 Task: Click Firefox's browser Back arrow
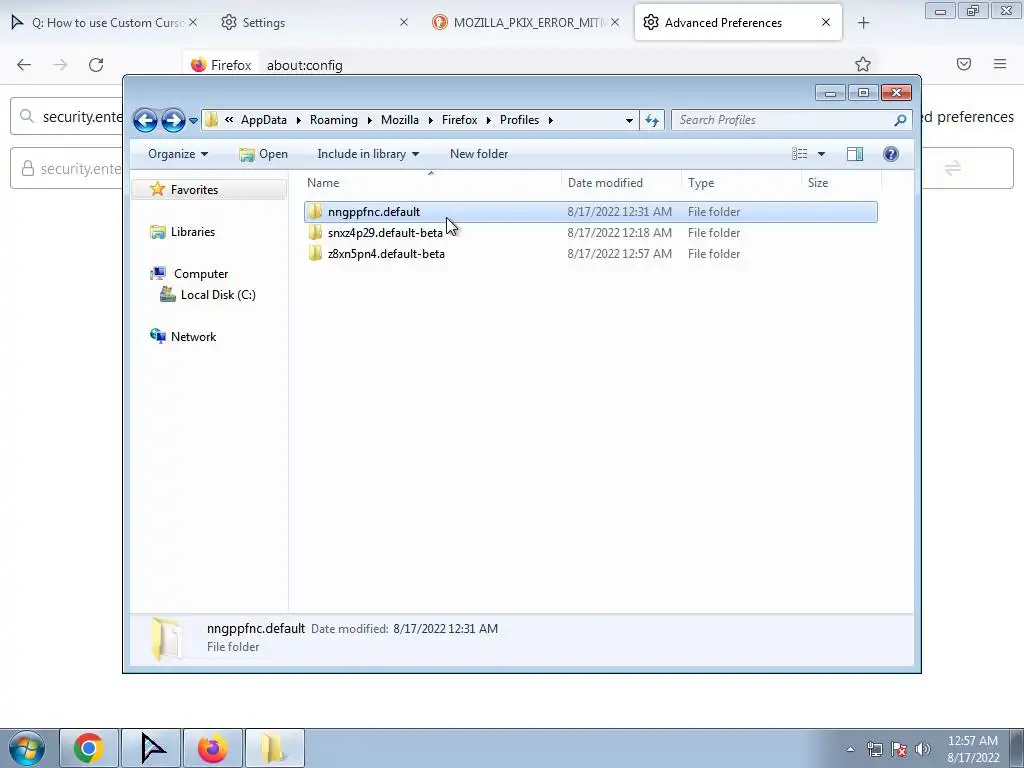(24, 65)
